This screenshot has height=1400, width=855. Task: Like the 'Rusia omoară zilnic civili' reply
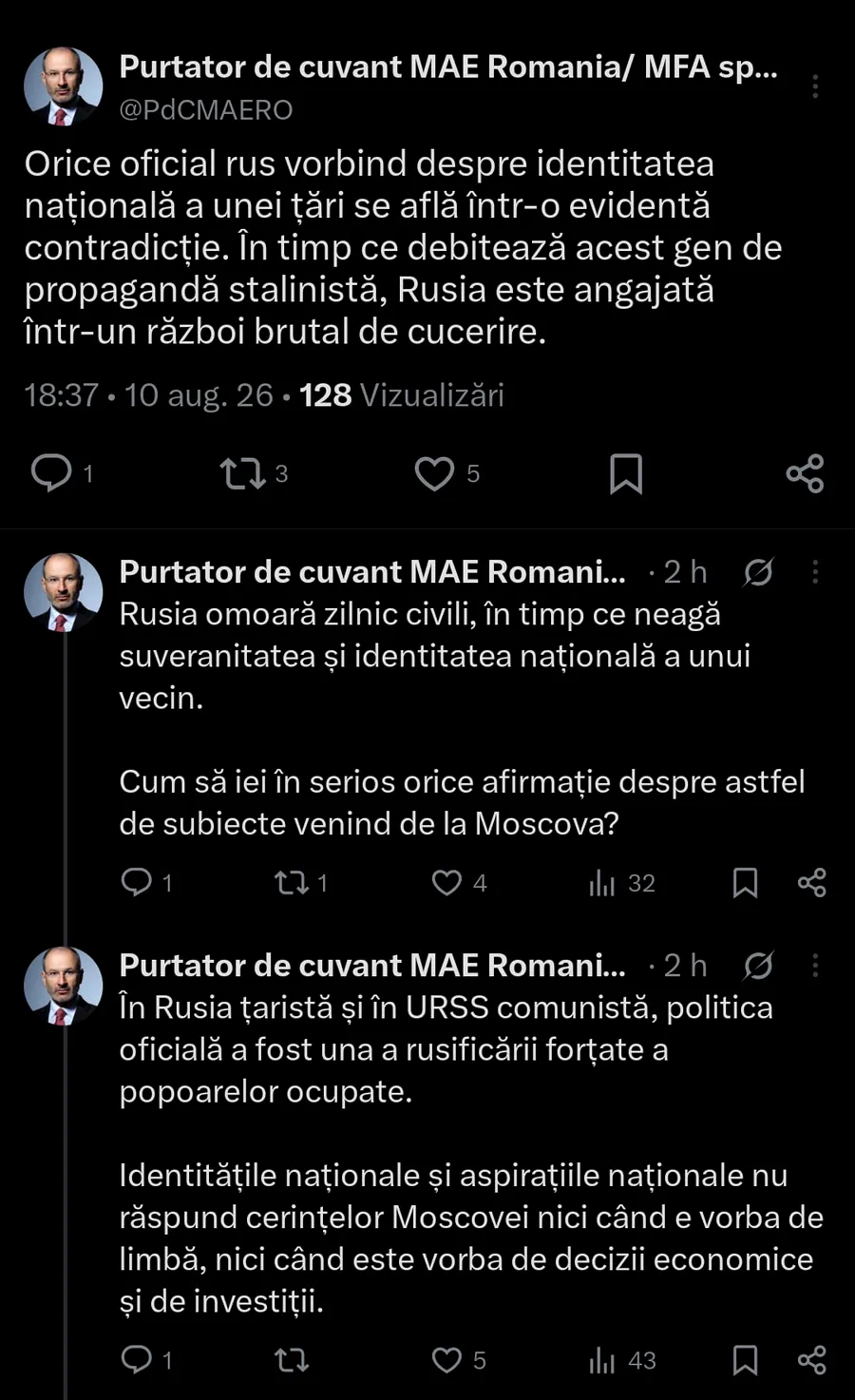tap(446, 883)
